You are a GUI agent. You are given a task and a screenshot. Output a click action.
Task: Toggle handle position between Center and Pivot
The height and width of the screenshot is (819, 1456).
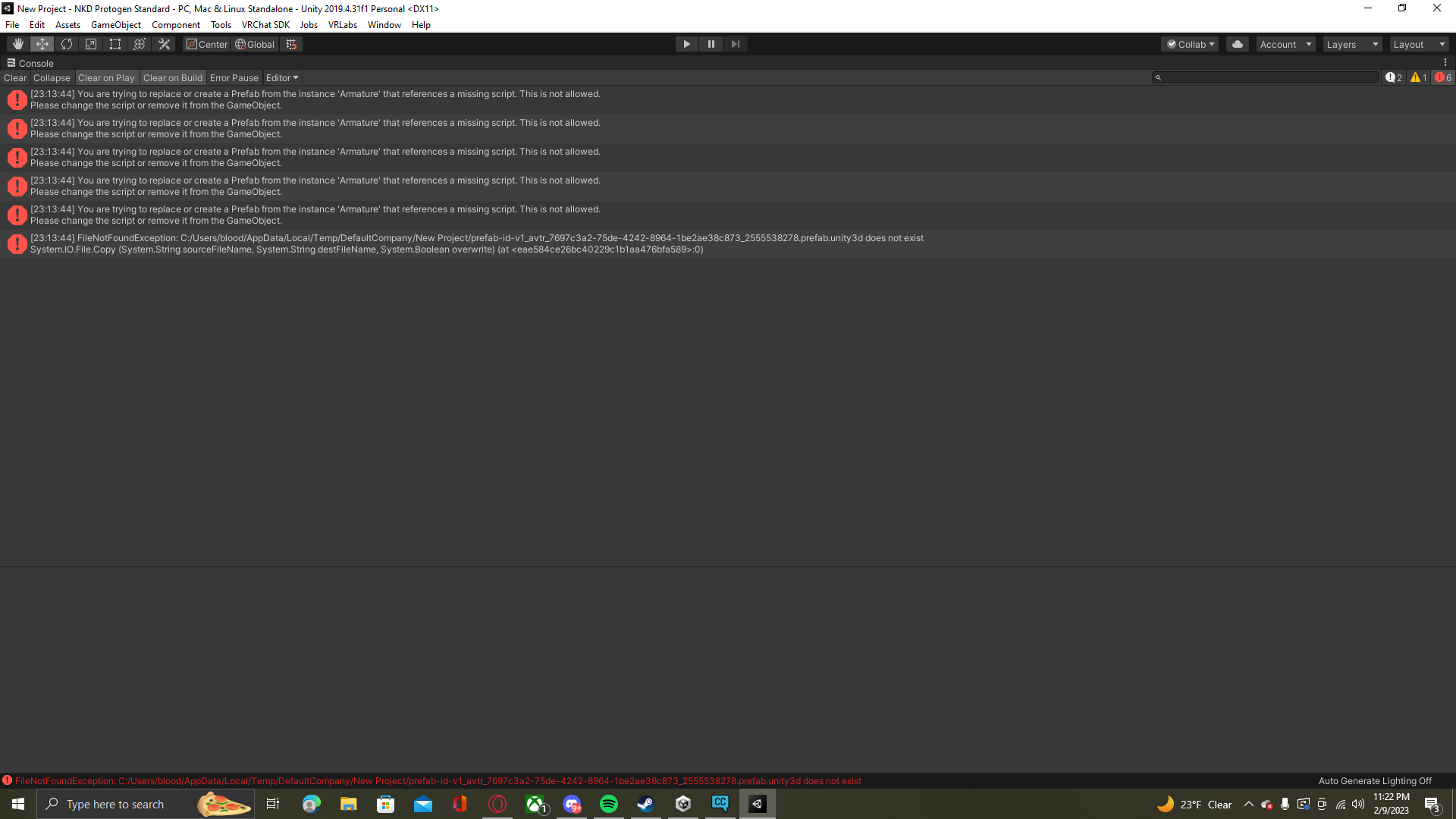click(206, 44)
